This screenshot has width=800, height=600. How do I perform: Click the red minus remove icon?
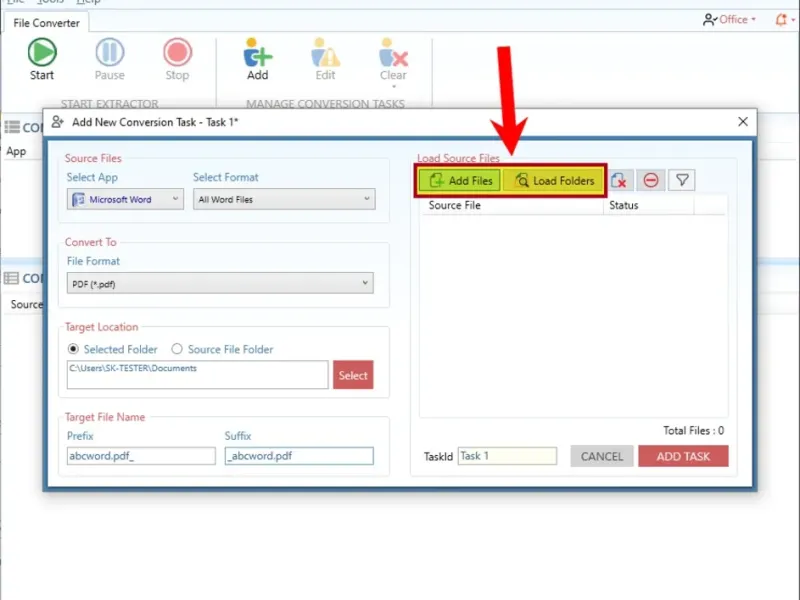[x=651, y=180]
